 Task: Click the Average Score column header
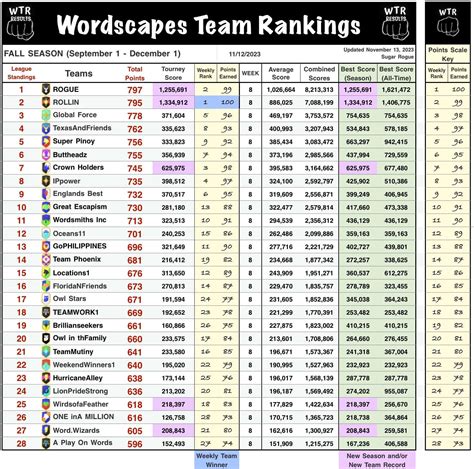coord(281,73)
